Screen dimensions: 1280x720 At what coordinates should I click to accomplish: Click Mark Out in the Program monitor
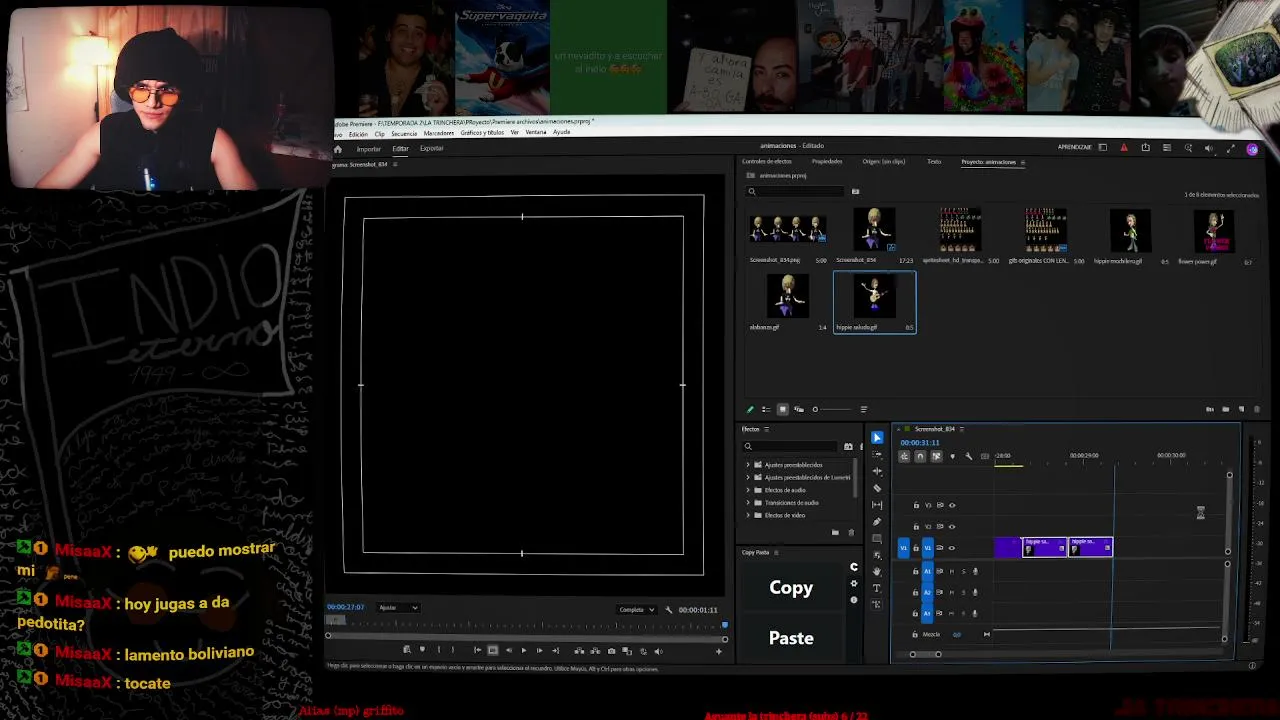click(453, 651)
